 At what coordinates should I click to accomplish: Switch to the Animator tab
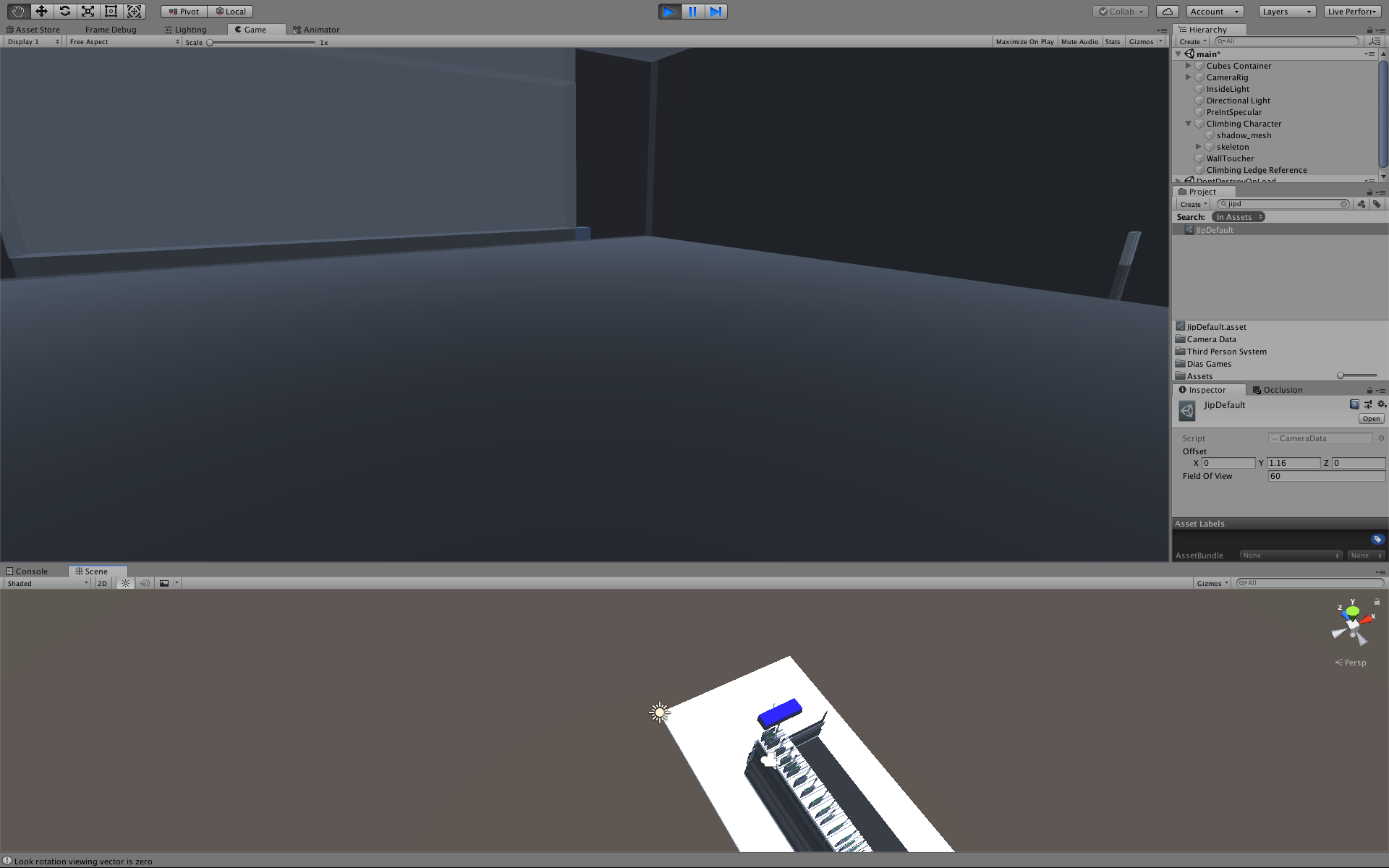coord(316,30)
